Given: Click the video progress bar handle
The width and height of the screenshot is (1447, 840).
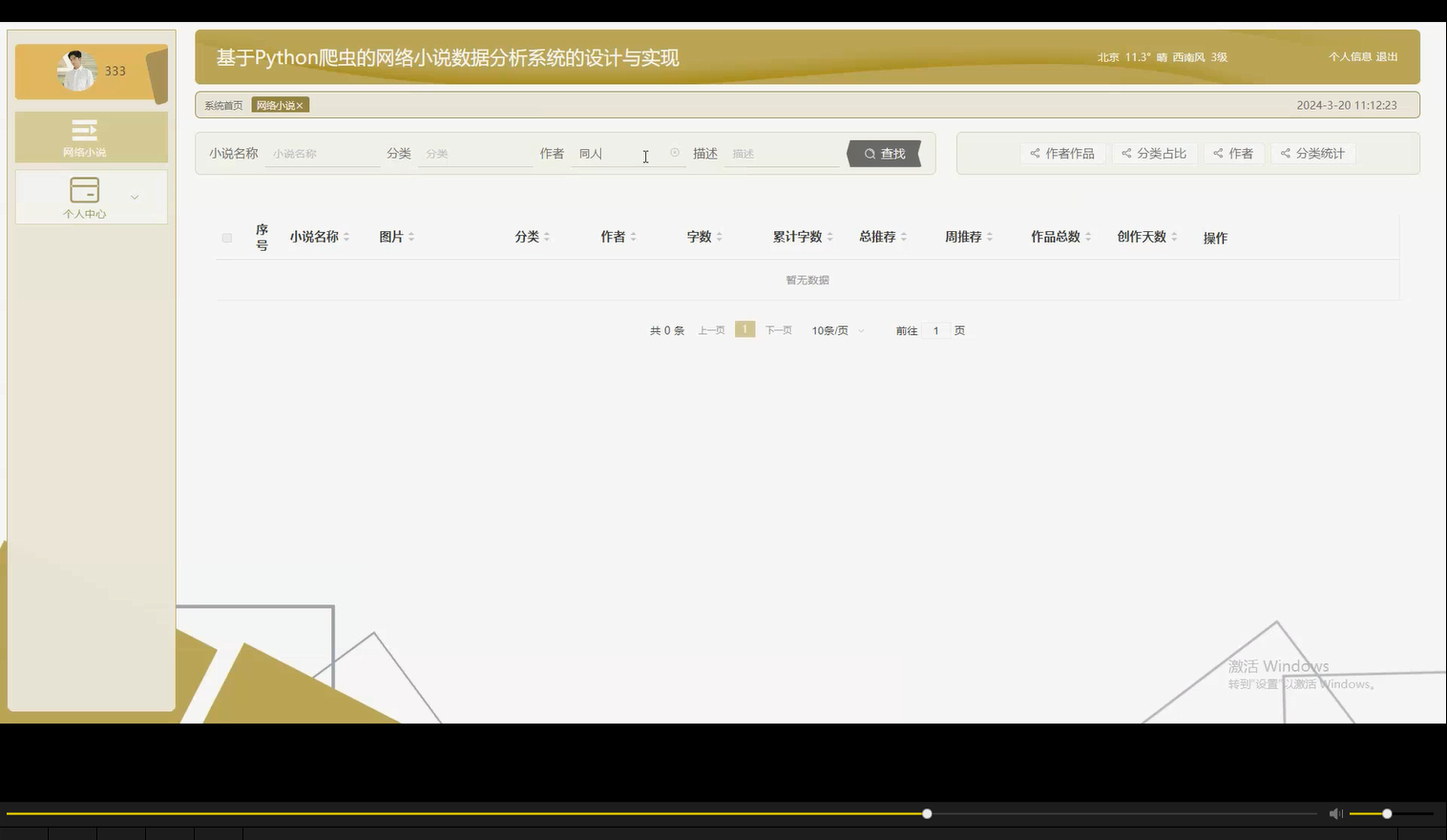Looking at the screenshot, I should point(927,813).
